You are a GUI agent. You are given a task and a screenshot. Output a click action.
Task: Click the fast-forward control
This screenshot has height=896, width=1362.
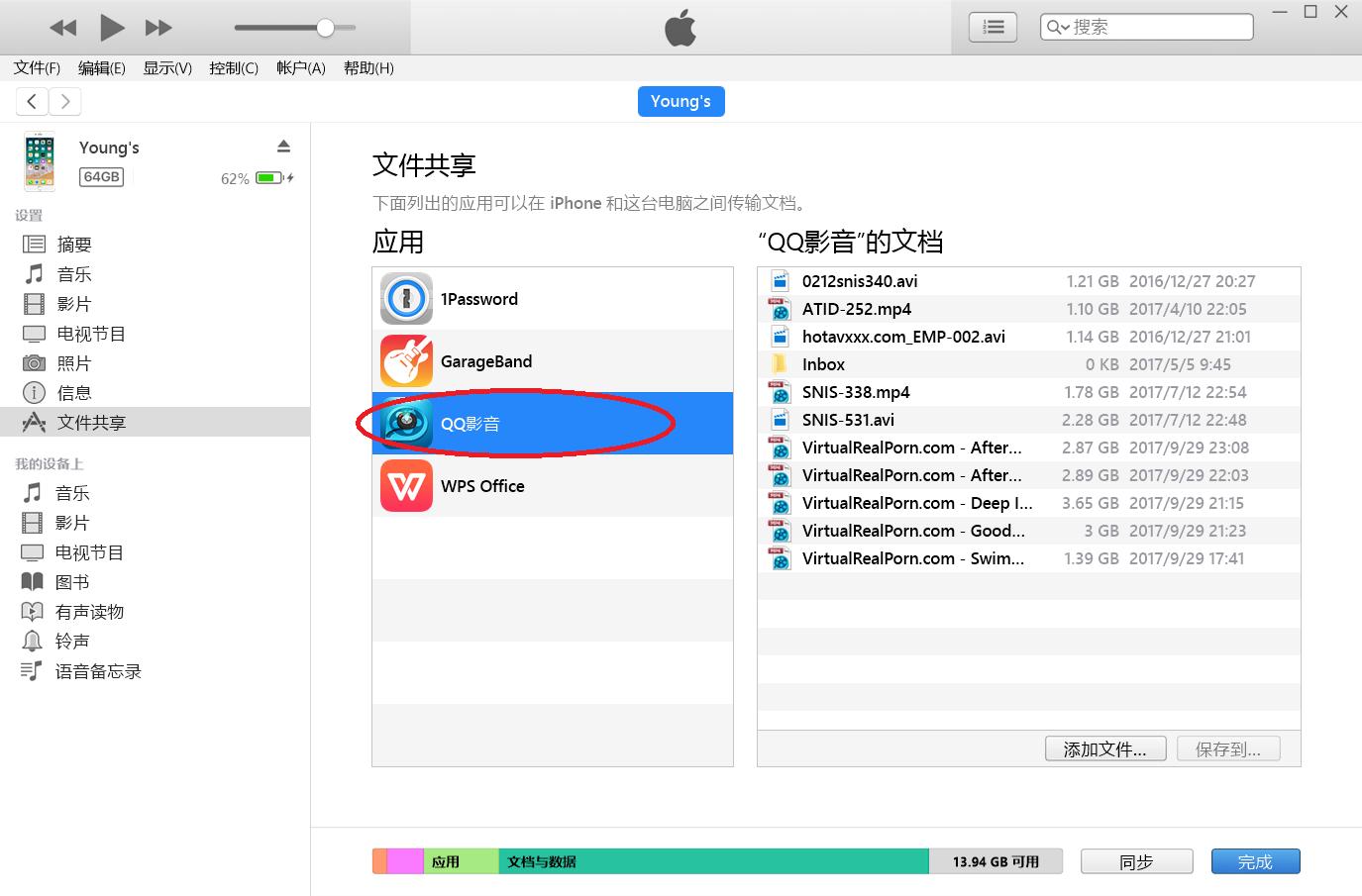click(x=157, y=27)
